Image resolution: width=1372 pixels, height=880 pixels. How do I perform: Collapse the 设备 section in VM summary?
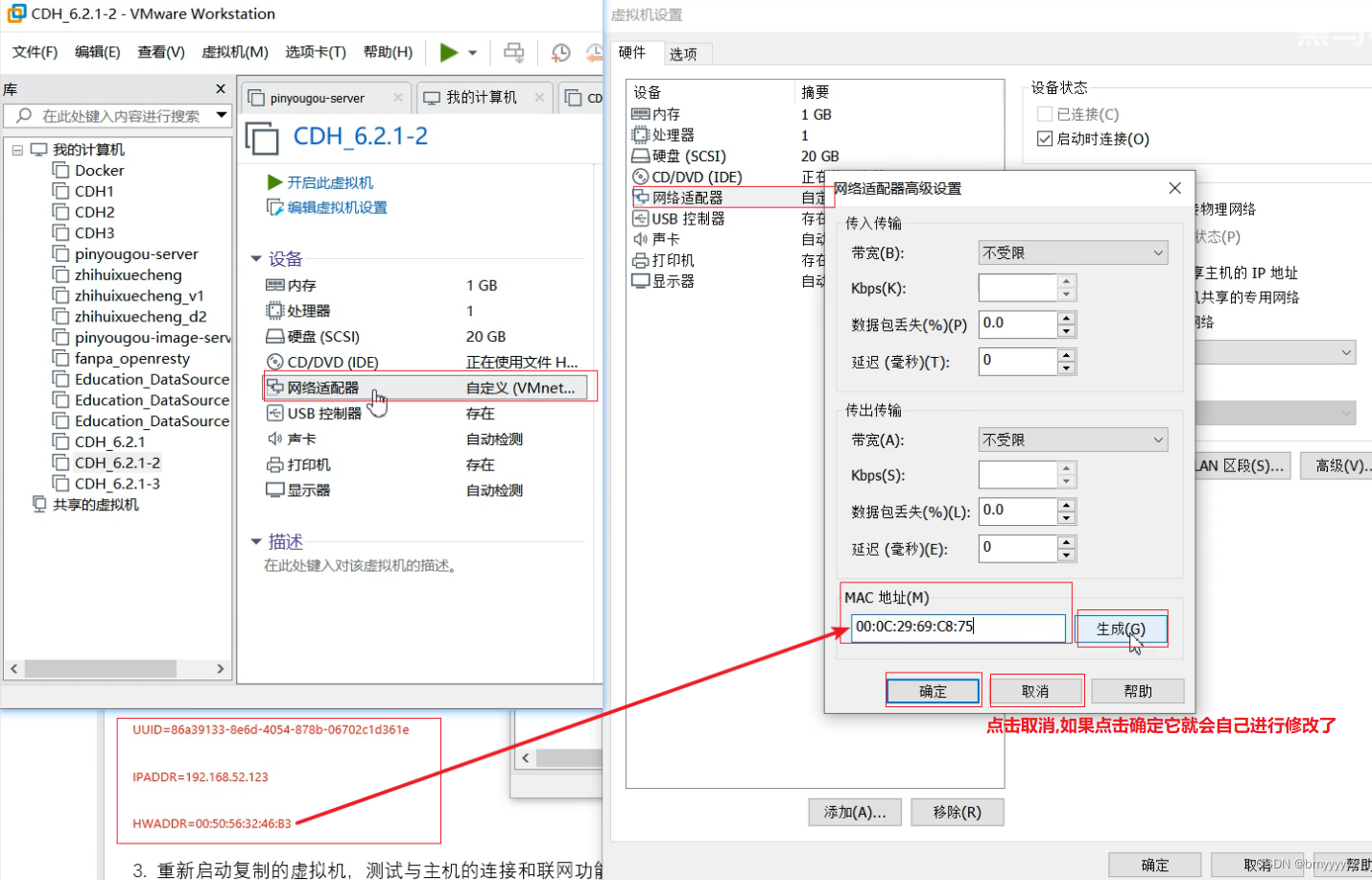[256, 259]
